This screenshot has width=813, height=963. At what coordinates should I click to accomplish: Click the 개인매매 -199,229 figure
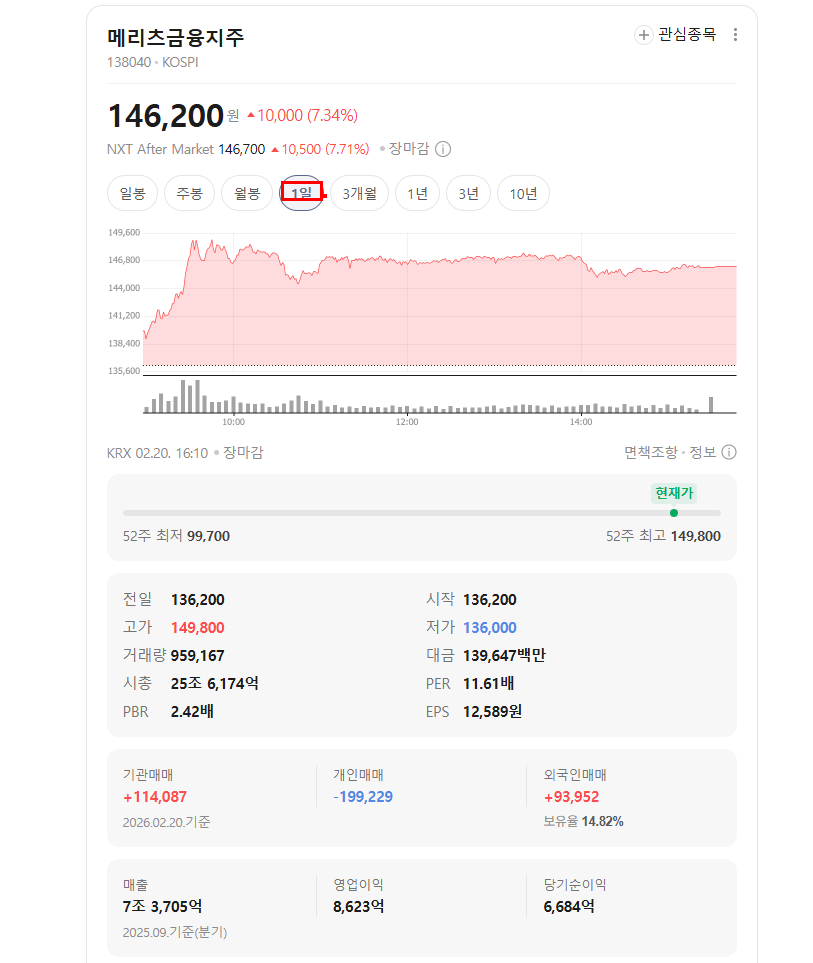pyautogui.click(x=363, y=797)
